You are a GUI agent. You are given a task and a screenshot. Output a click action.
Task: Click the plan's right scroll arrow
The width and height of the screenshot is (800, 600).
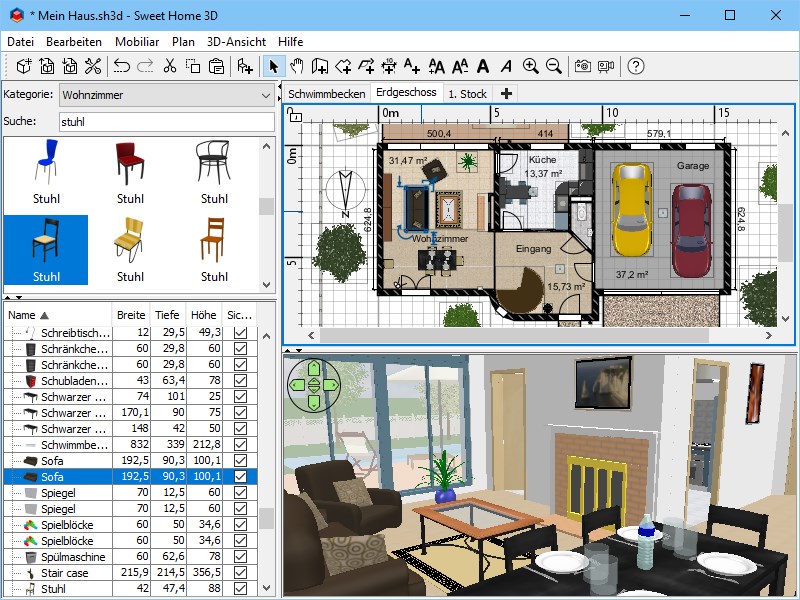(768, 335)
